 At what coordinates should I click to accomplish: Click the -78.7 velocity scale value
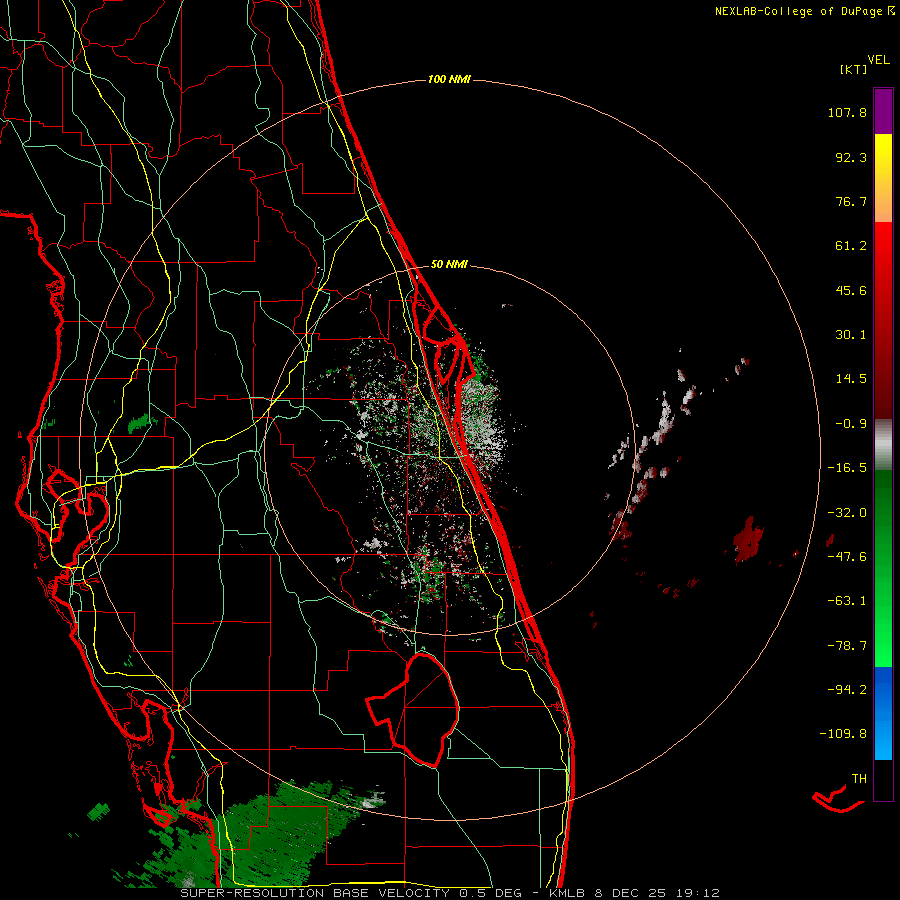847,646
